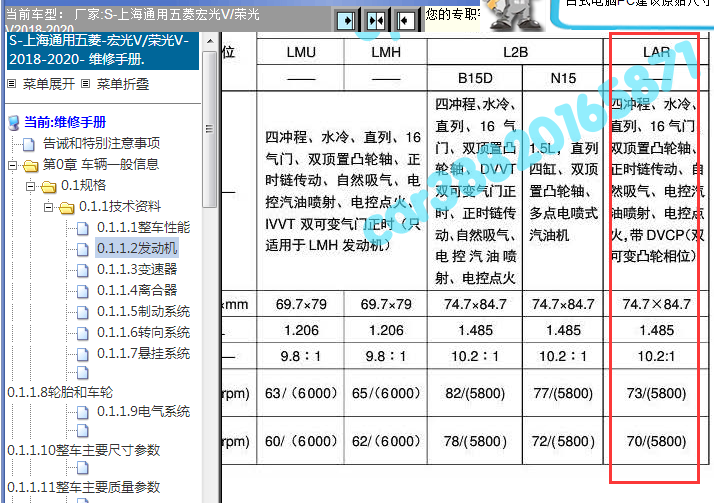Click the LMU column header
This screenshot has width=714, height=503.
click(301, 52)
